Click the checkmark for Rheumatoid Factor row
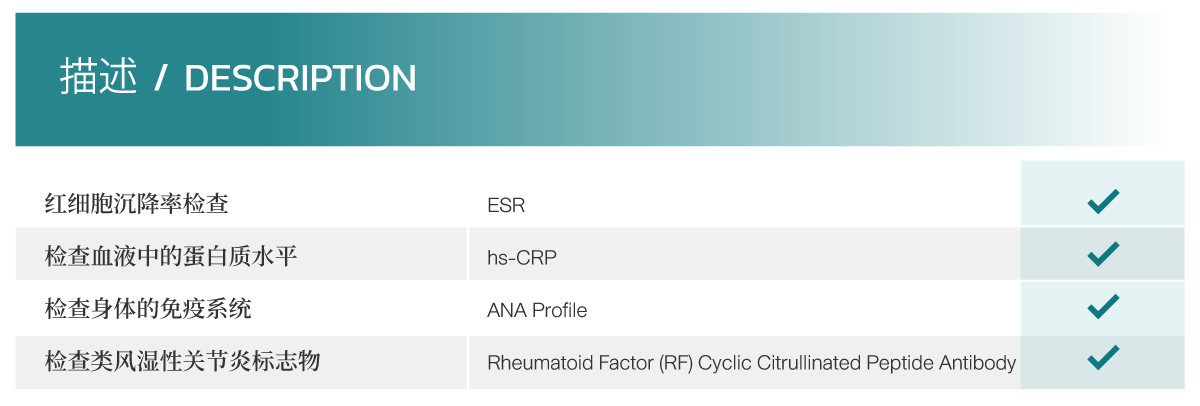Screen dimensions: 1200x406 point(1103,357)
